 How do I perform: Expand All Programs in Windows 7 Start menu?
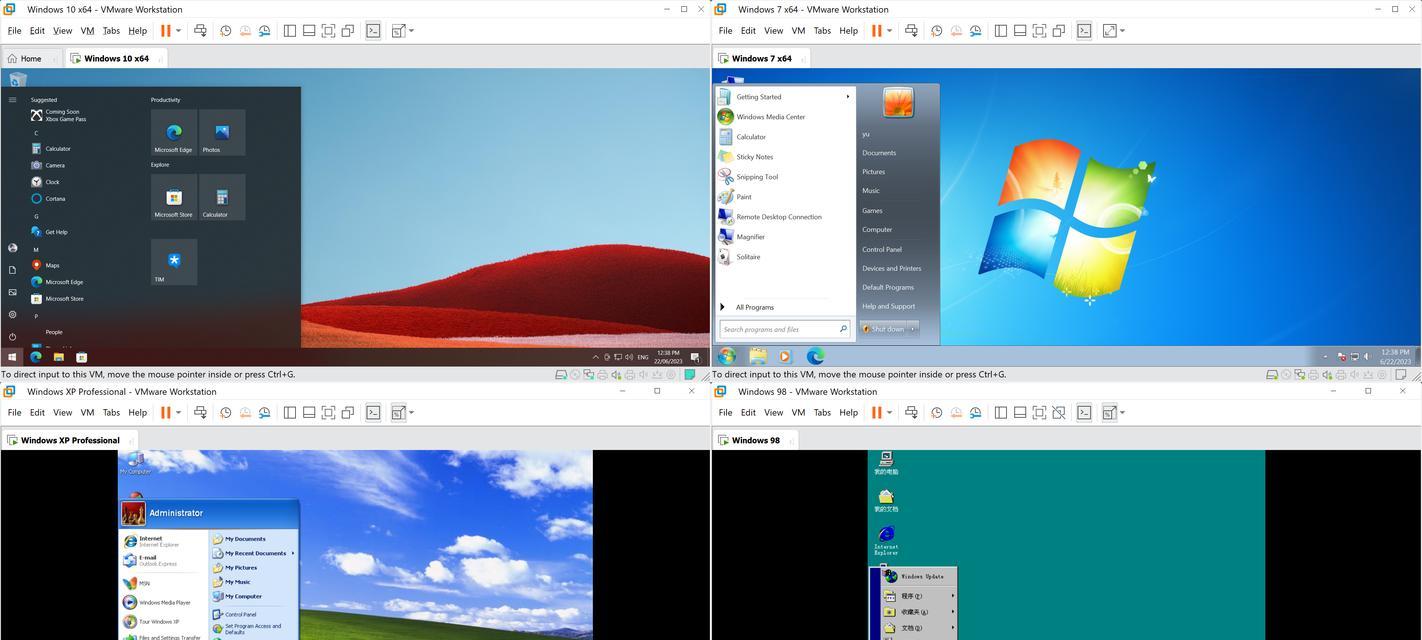tap(754, 307)
